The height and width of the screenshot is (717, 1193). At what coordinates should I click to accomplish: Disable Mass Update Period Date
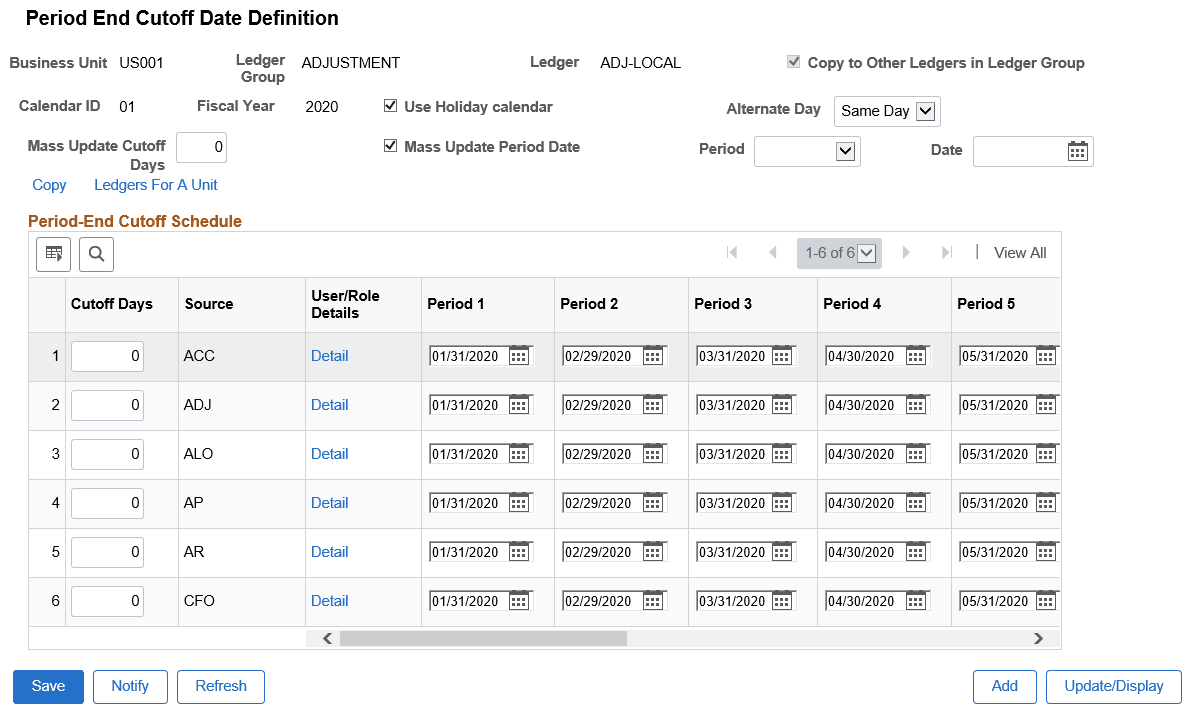390,146
